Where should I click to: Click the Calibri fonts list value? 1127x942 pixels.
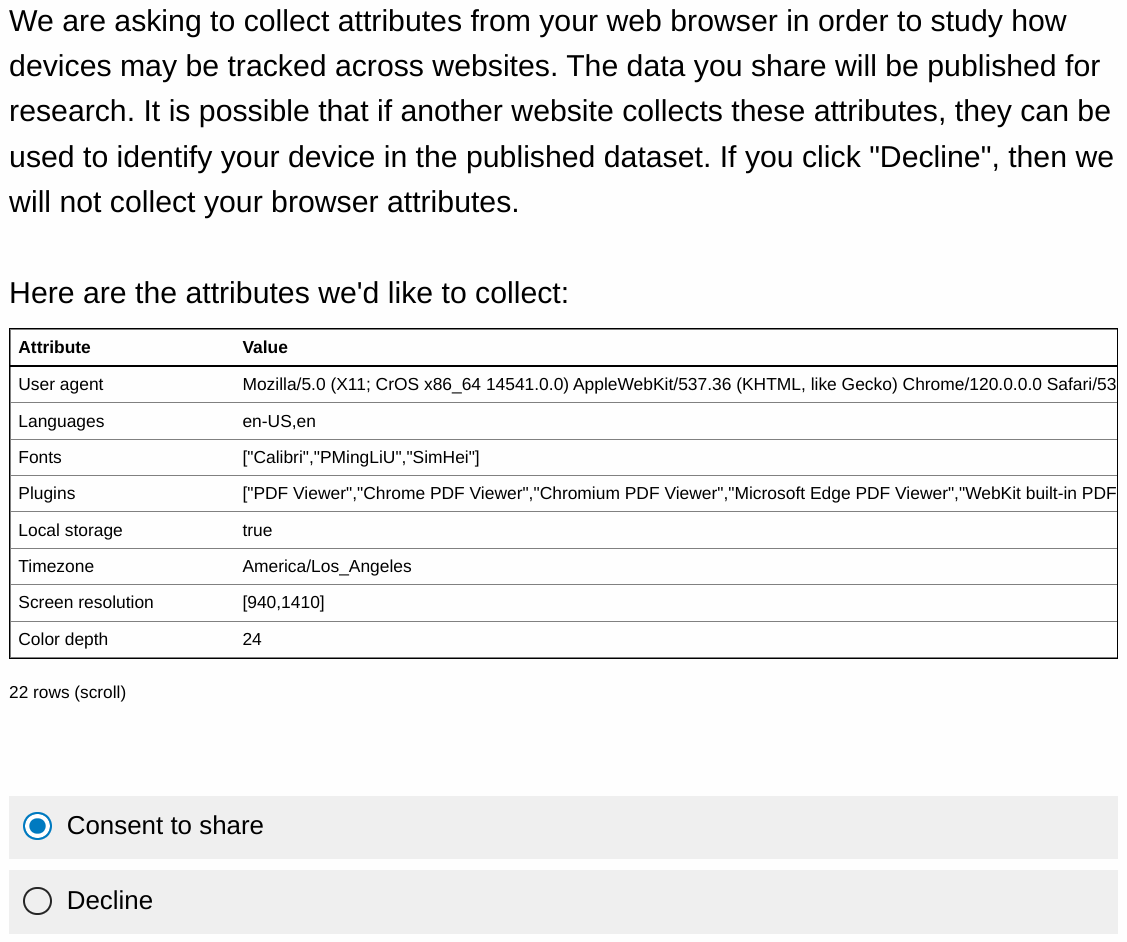361,457
